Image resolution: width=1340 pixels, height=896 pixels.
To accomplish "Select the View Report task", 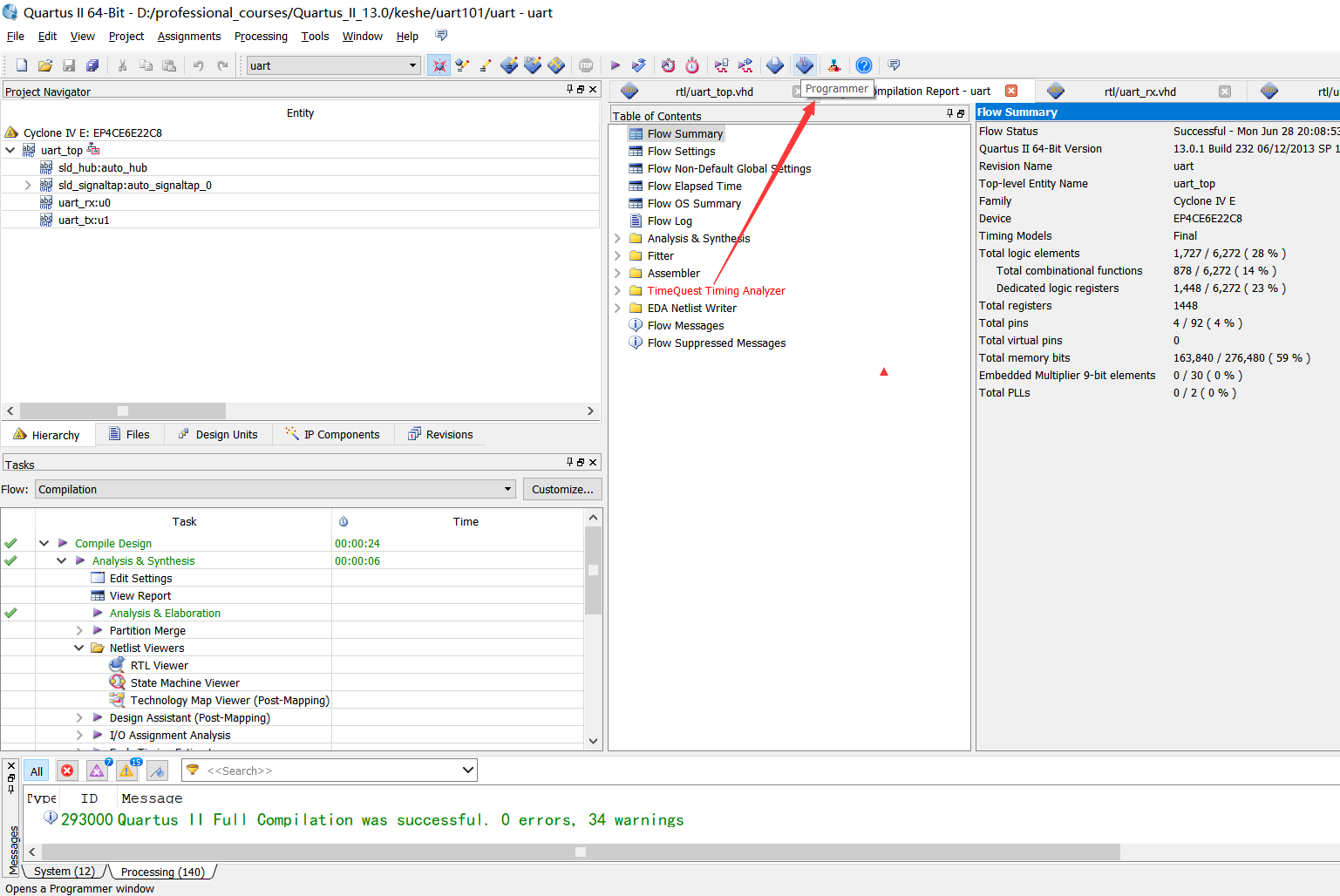I will point(139,595).
